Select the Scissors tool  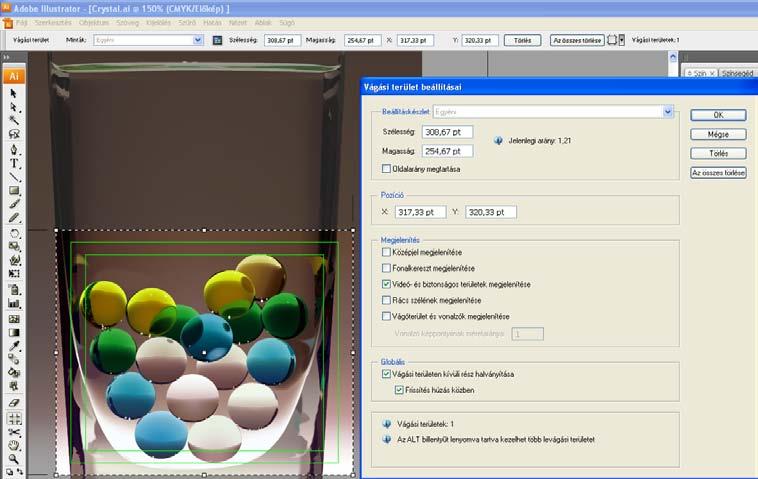click(x=14, y=432)
